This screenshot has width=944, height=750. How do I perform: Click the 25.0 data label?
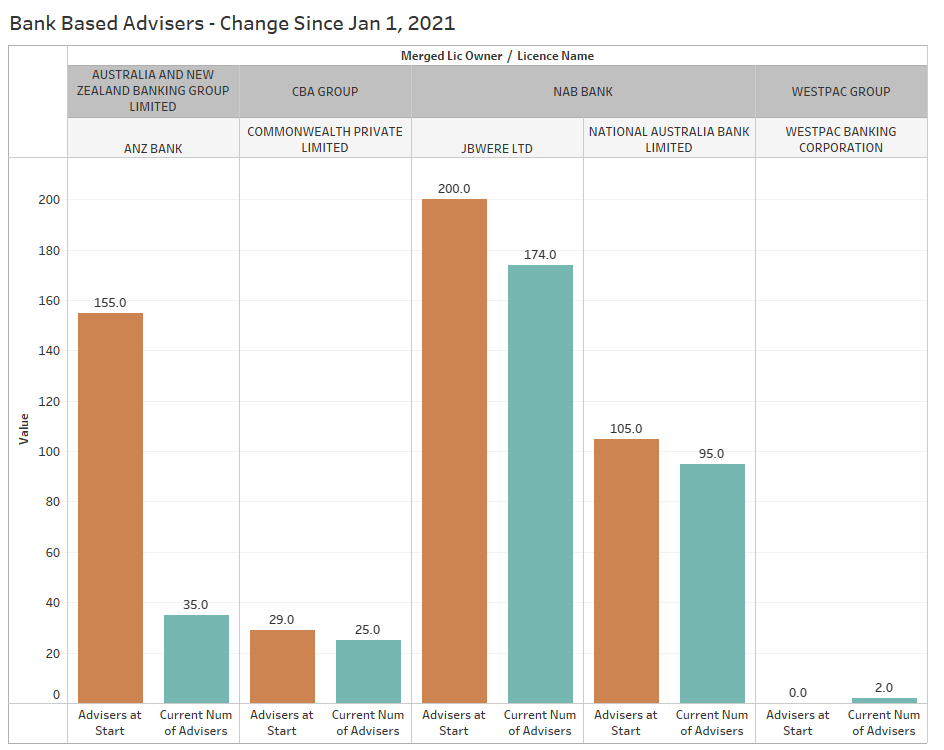pos(367,630)
